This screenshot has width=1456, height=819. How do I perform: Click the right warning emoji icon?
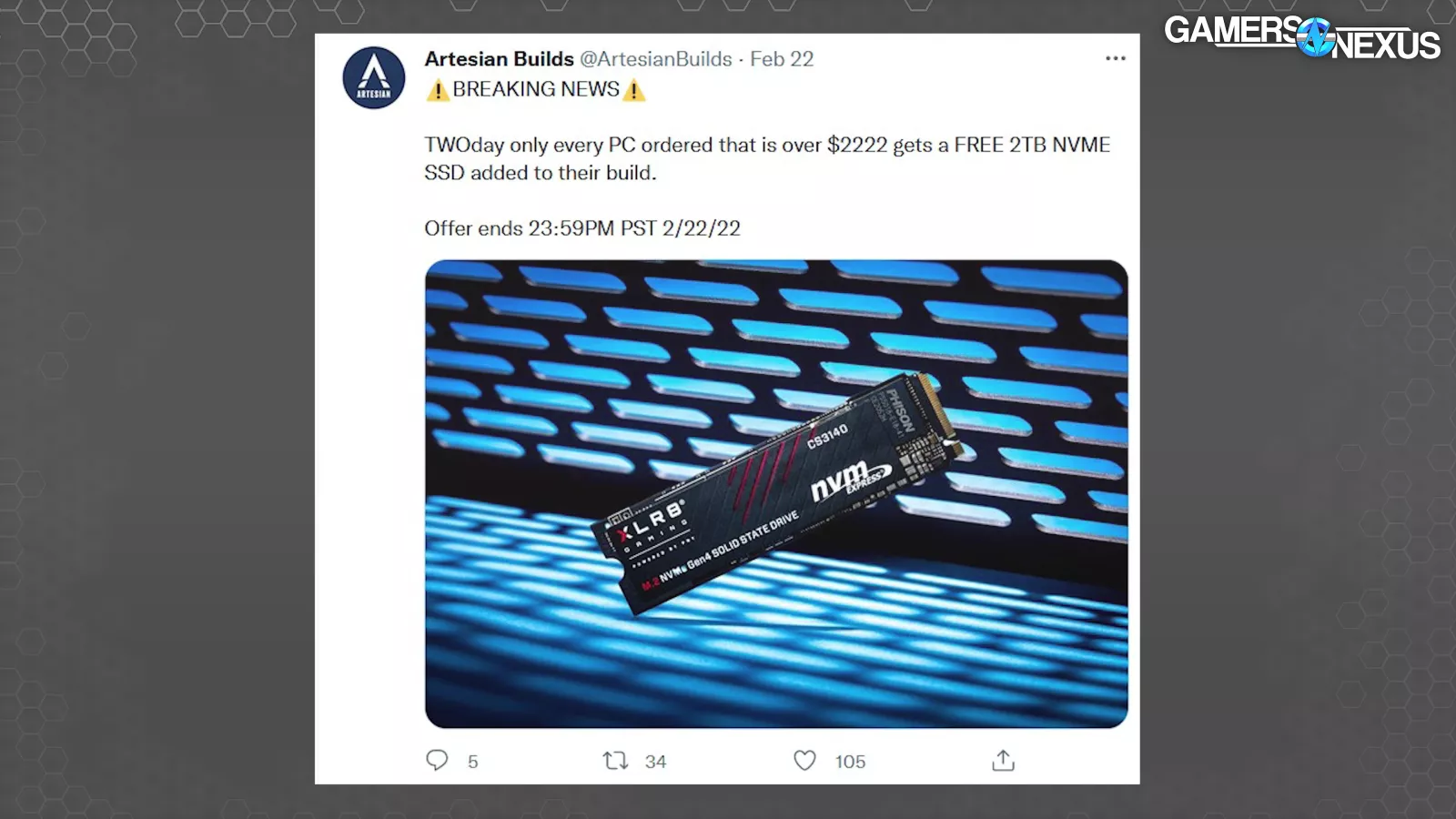click(634, 90)
